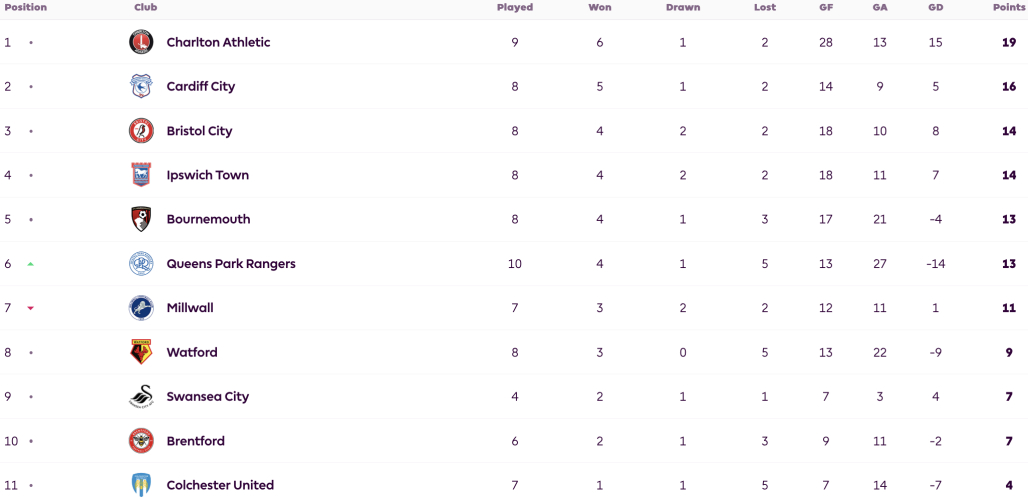Viewport: 1028px width, 500px height.
Task: Click the Brentford club badge
Action: coord(141,441)
